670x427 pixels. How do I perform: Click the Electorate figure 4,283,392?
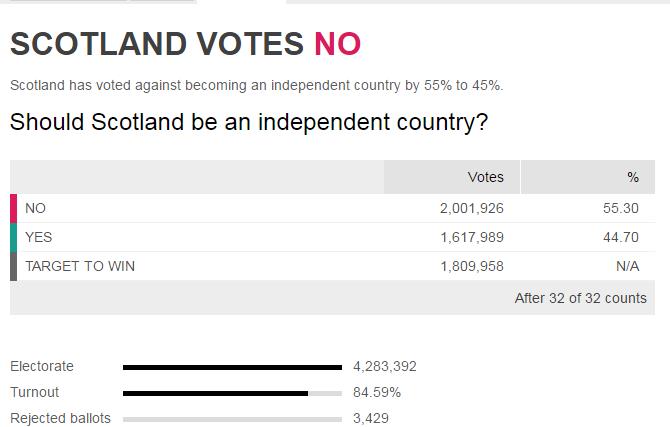point(385,367)
